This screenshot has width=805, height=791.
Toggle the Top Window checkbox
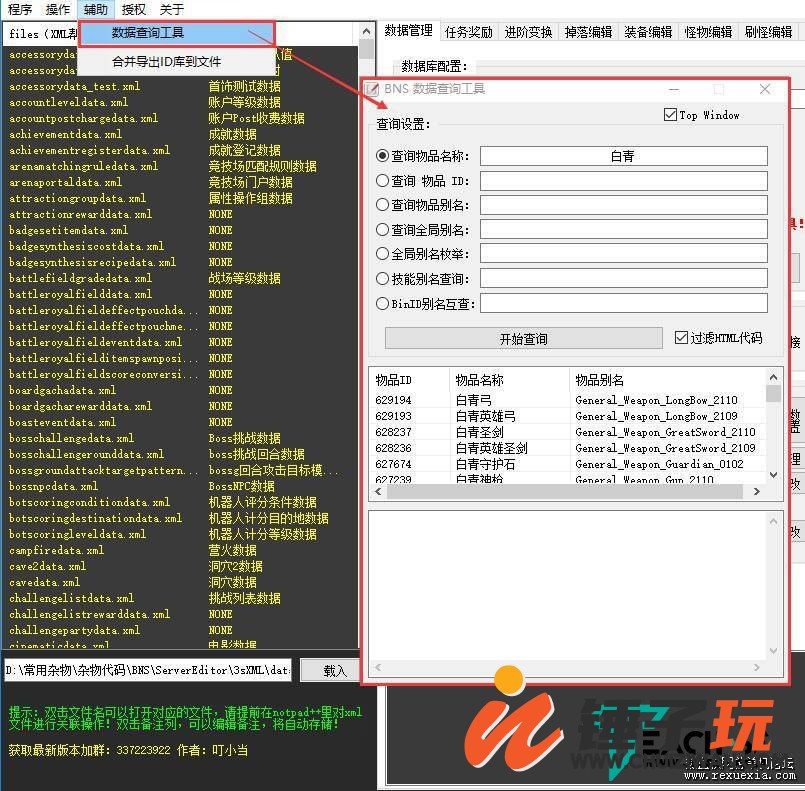(670, 114)
